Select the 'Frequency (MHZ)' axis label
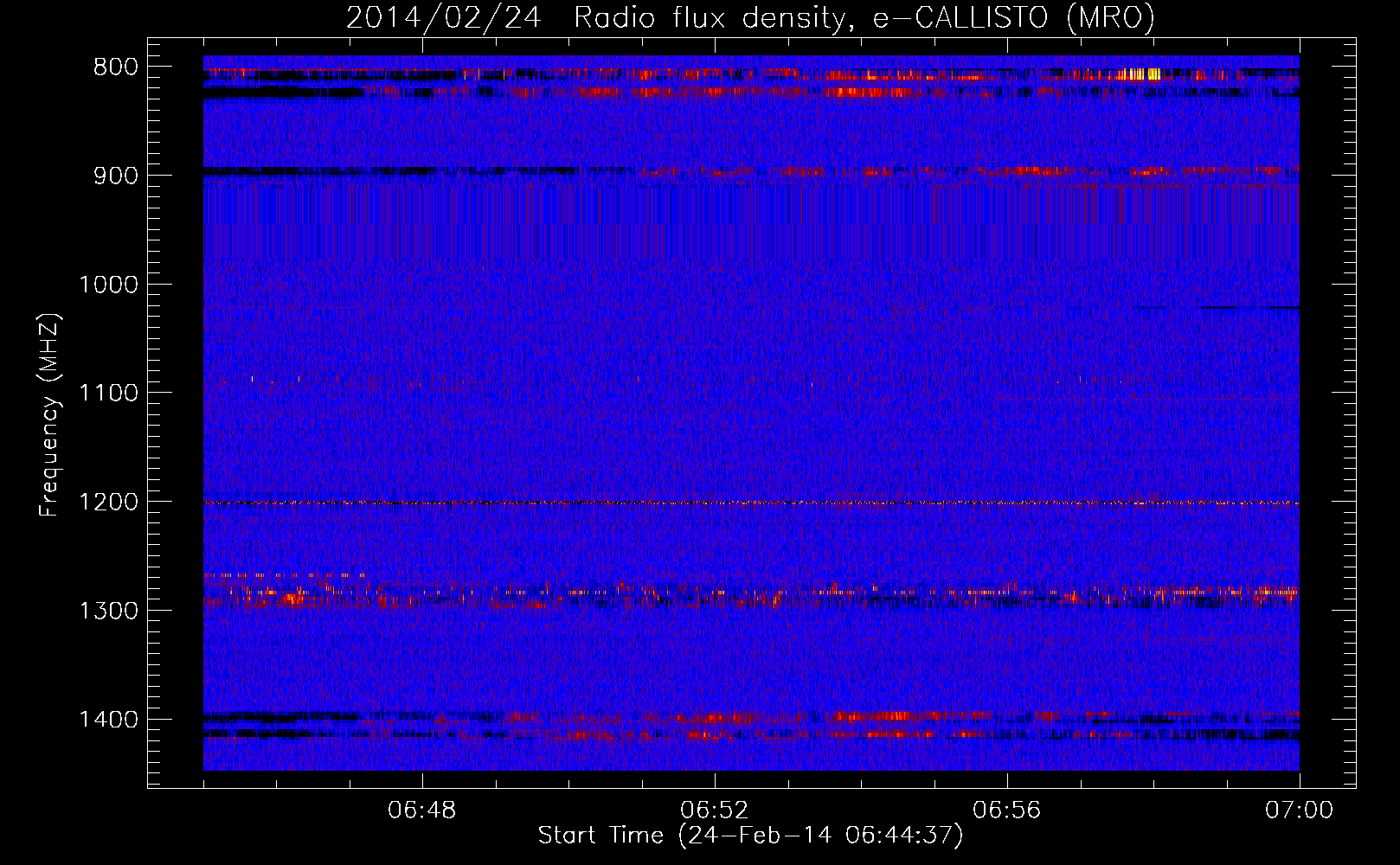Screen dimensions: 1400x865 pos(49,415)
